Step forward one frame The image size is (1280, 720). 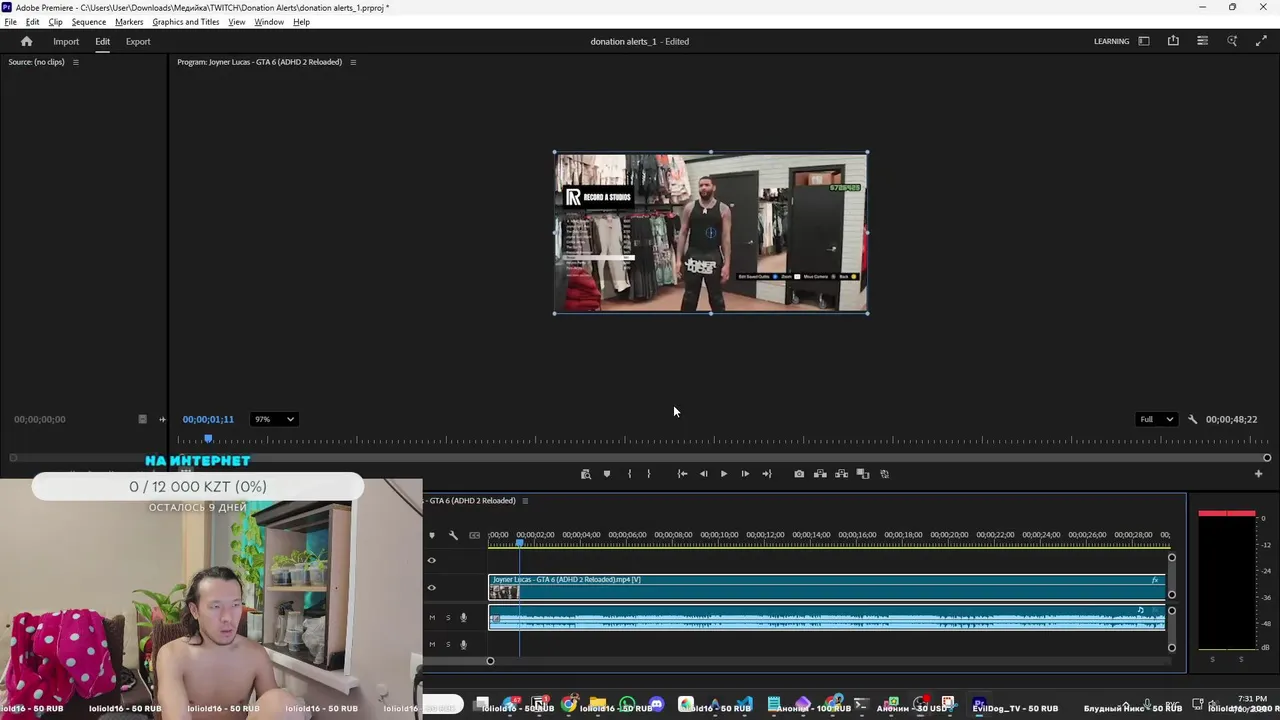tap(745, 474)
